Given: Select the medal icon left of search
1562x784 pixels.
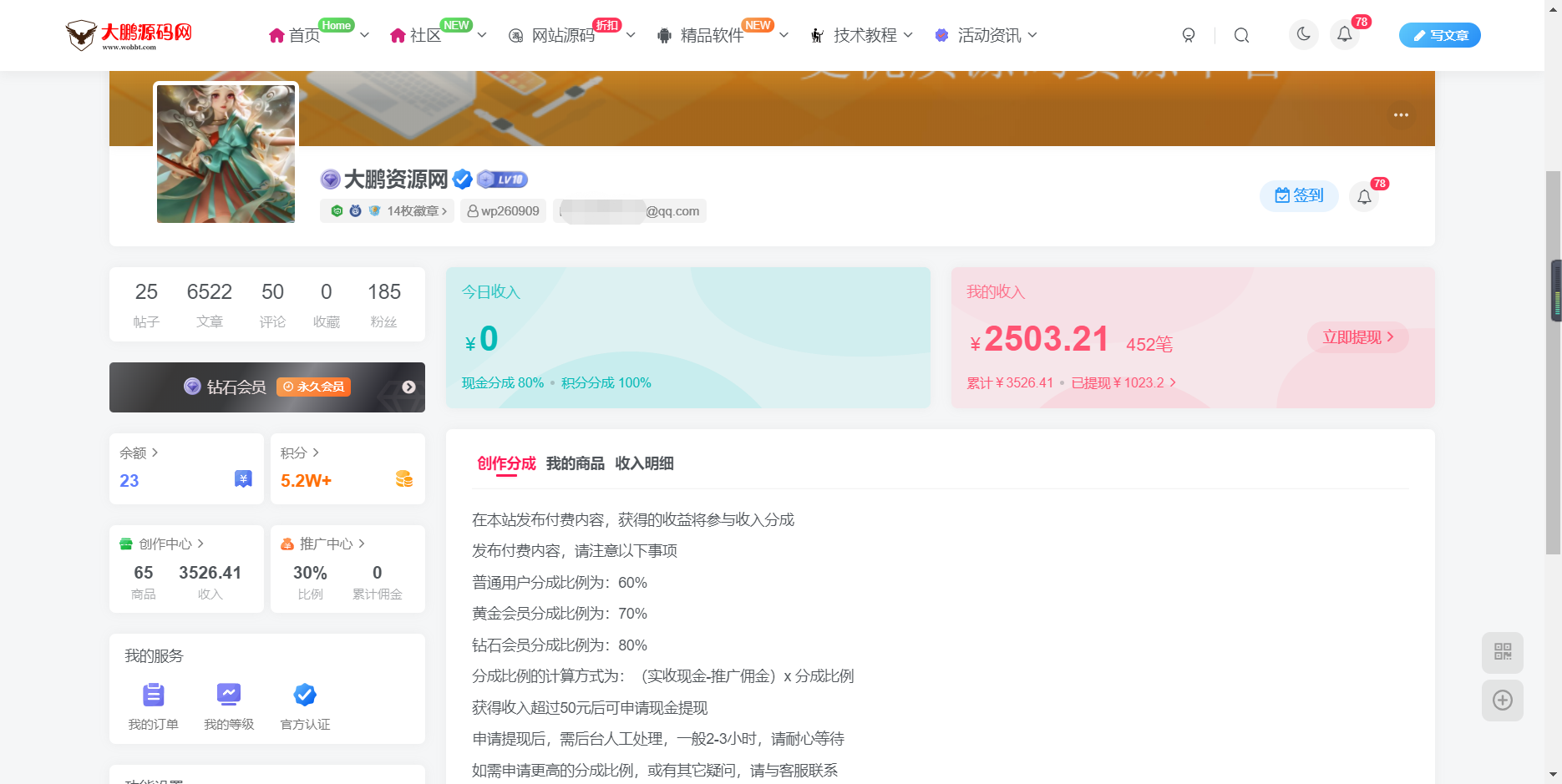Looking at the screenshot, I should [1189, 35].
